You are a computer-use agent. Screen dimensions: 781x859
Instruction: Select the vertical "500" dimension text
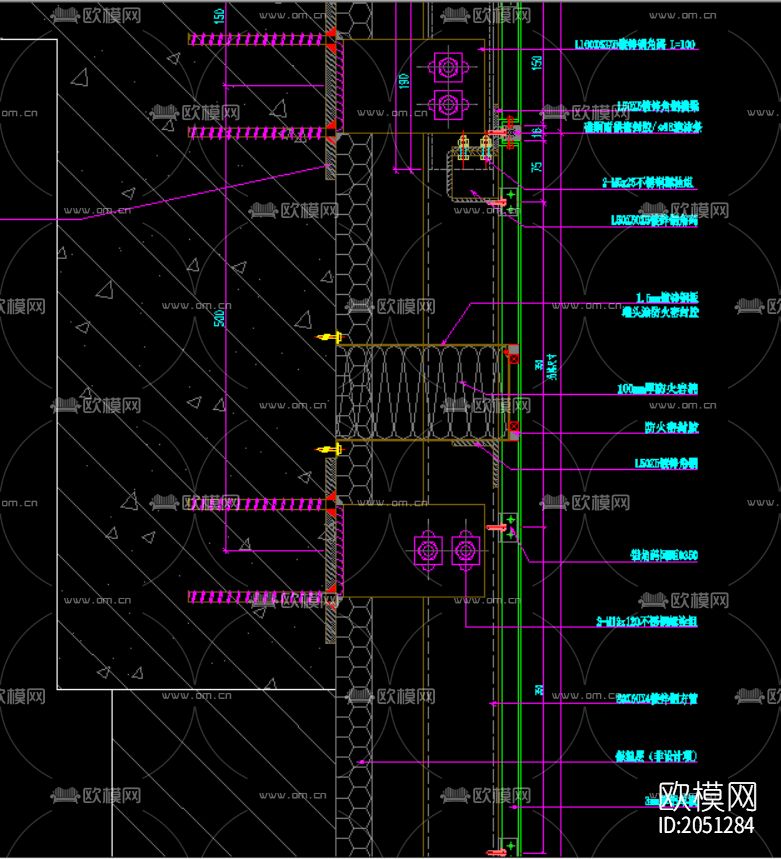[x=219, y=318]
